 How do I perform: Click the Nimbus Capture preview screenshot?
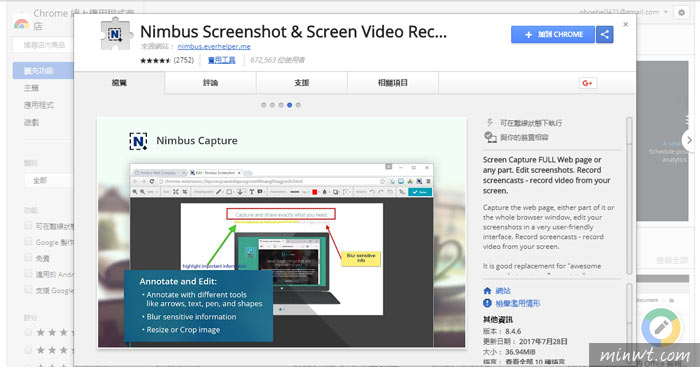[282, 232]
